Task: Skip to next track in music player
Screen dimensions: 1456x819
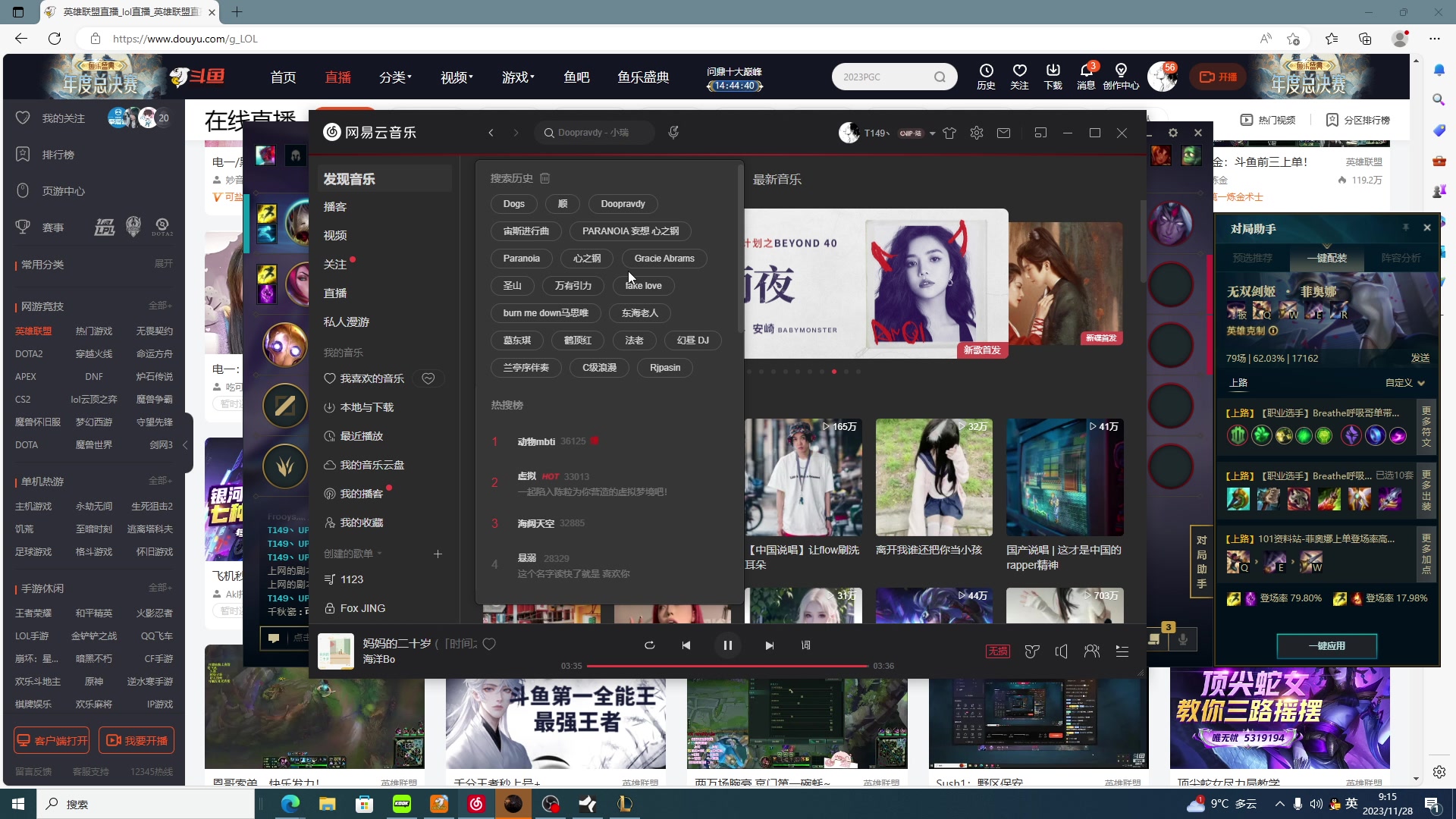Action: pos(770,645)
